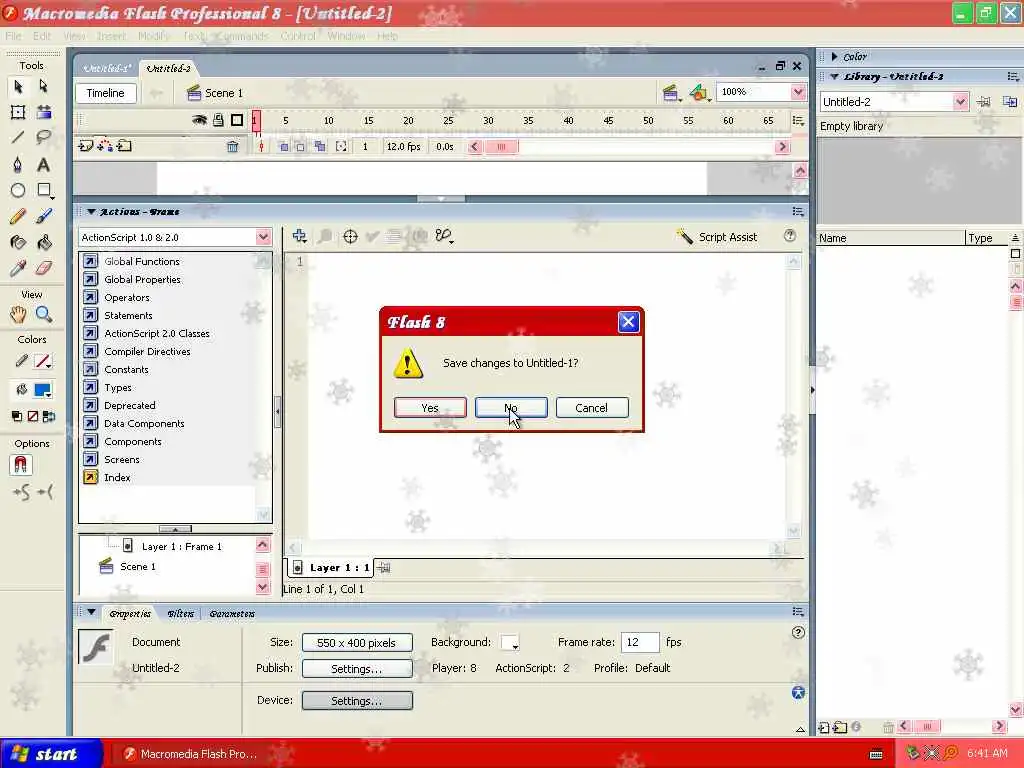Select the Hand tool

(x=18, y=315)
